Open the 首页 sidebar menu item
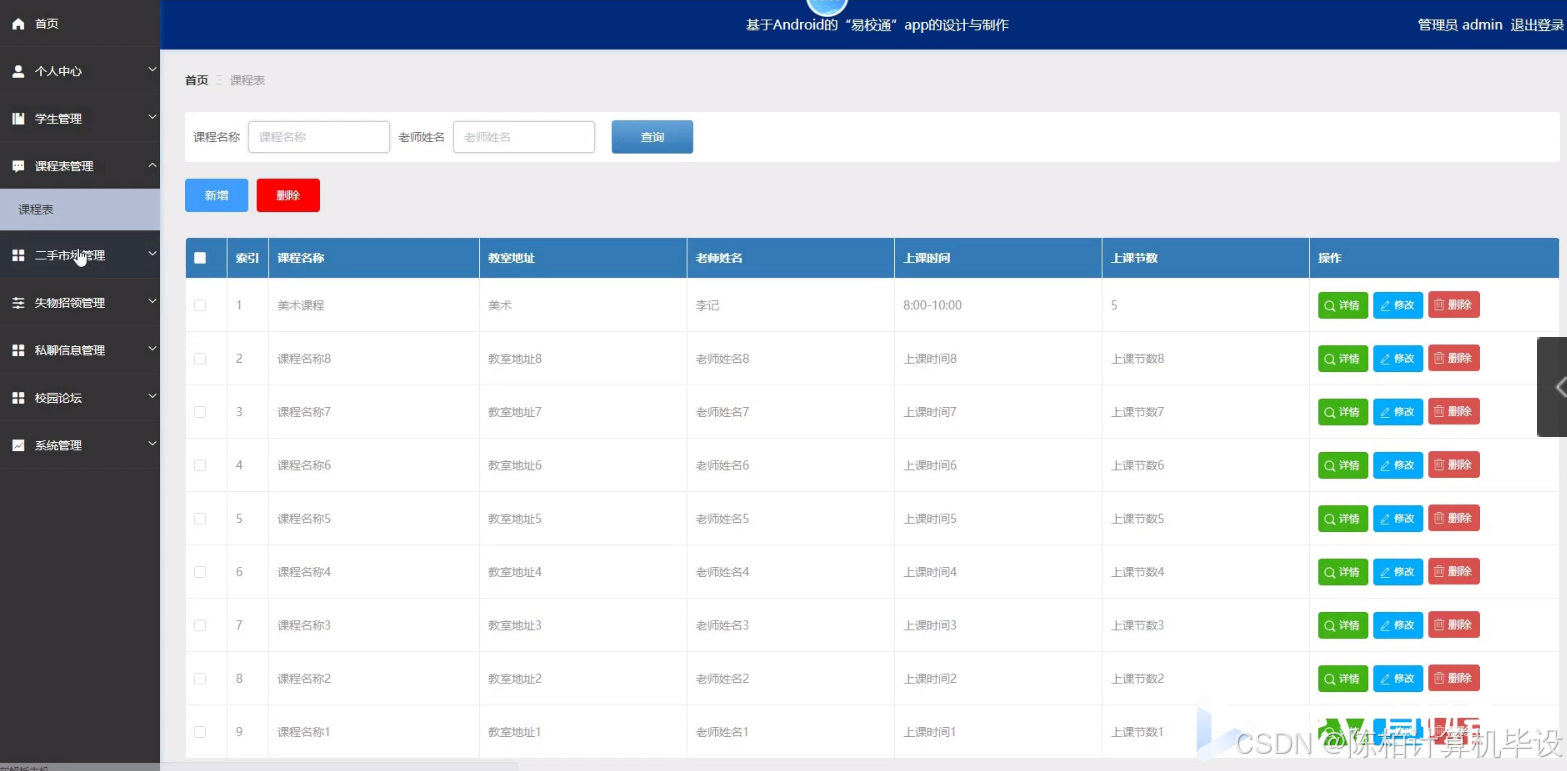The height and width of the screenshot is (771, 1567). tap(80, 23)
